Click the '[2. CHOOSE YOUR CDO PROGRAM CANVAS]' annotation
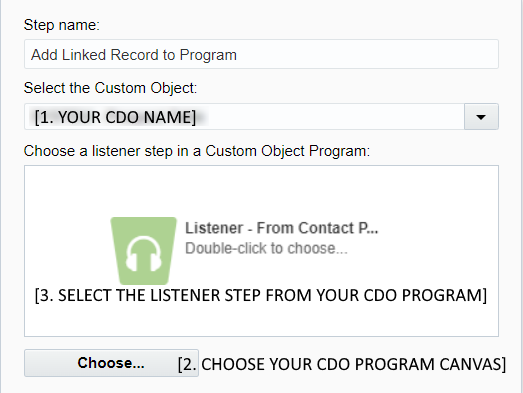This screenshot has height=393, width=523. click(x=342, y=364)
